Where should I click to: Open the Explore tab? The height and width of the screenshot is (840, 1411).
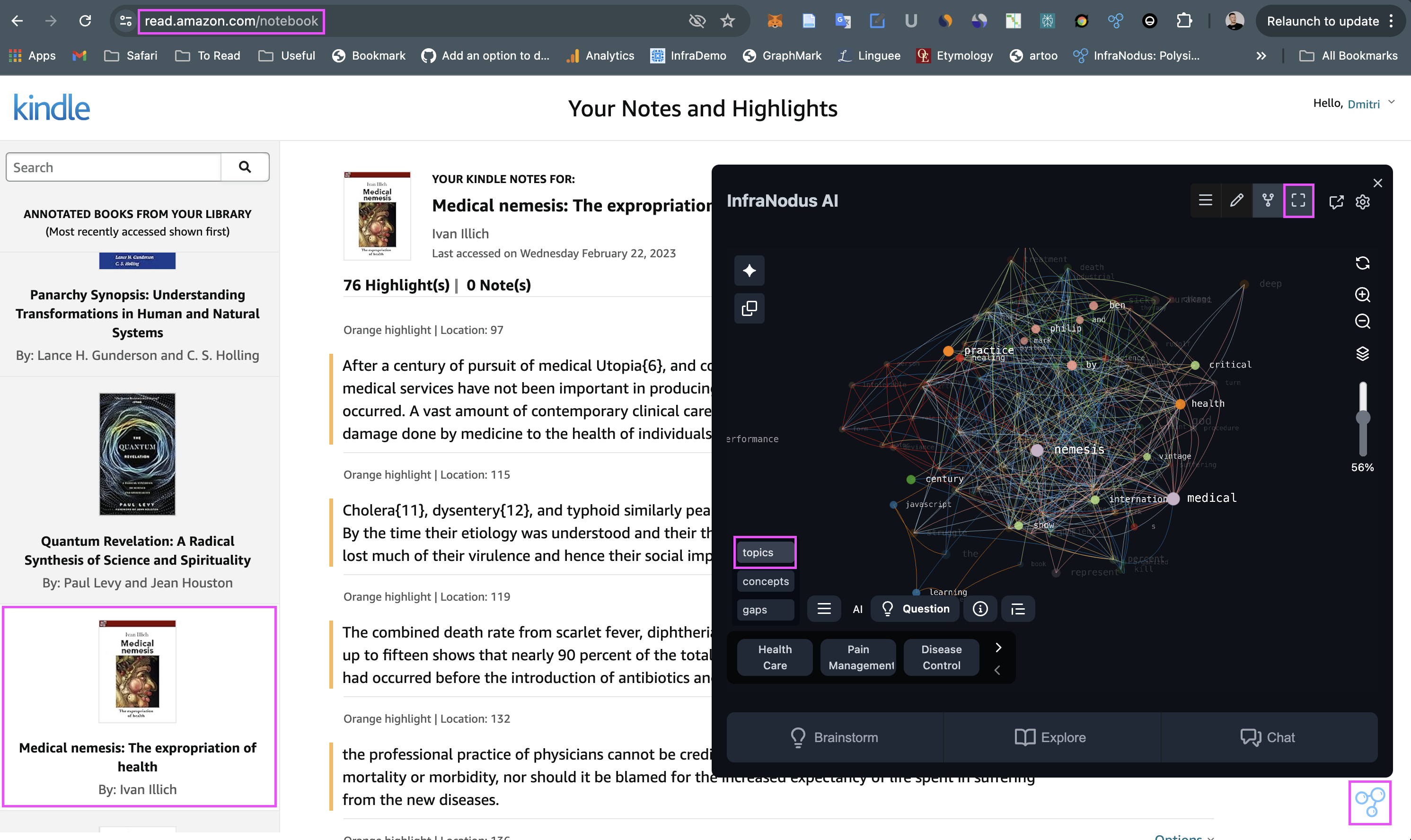click(x=1051, y=737)
